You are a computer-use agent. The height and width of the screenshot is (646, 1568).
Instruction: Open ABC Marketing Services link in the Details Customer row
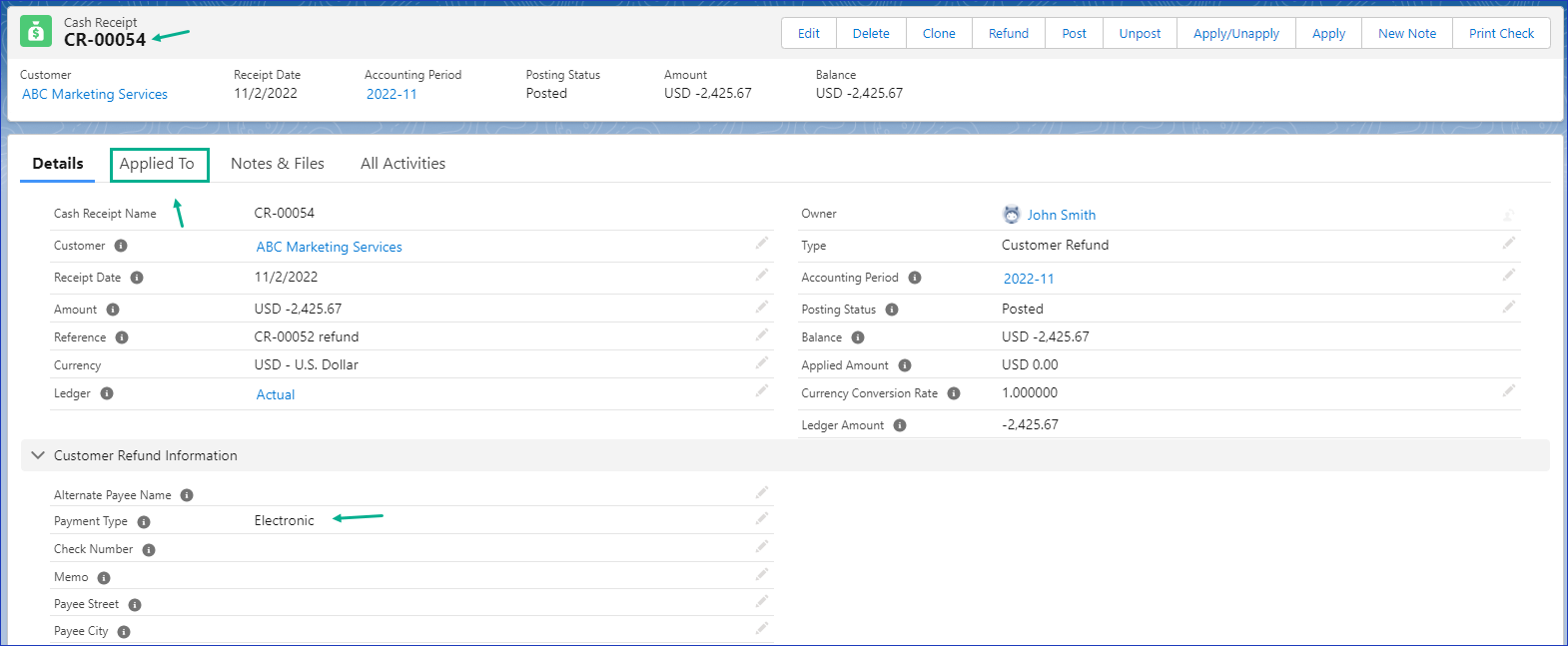click(x=330, y=247)
